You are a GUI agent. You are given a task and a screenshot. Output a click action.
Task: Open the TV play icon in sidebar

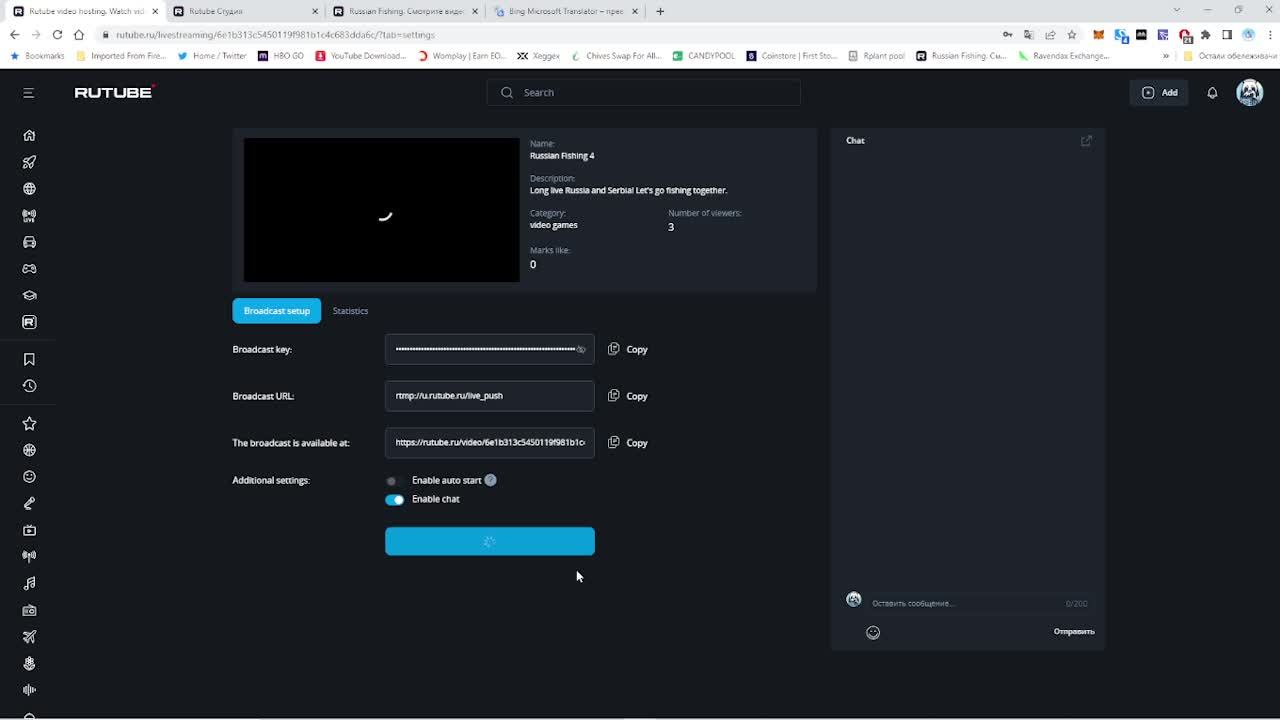(29, 530)
